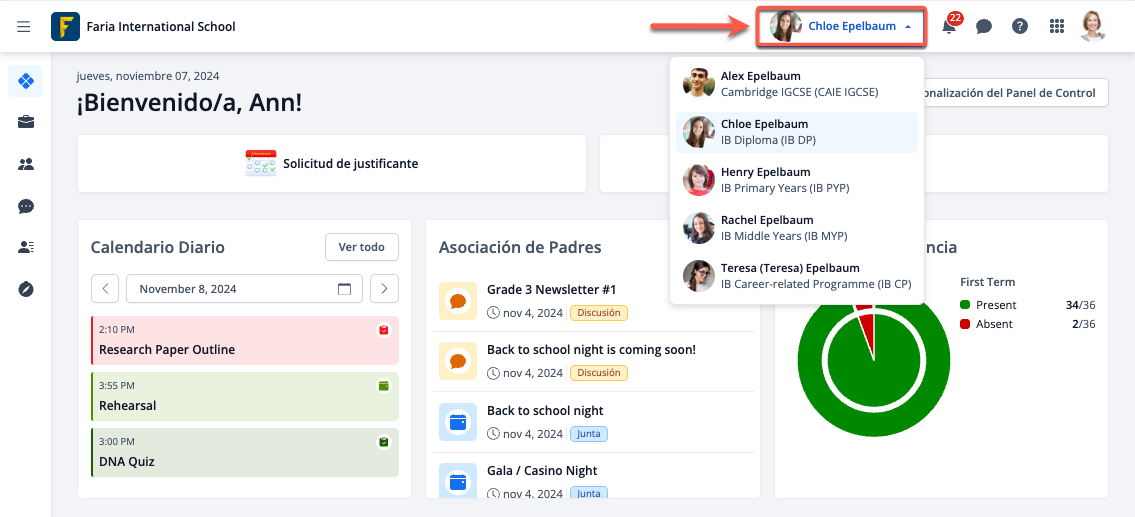Image resolution: width=1135 pixels, height=517 pixels.
Task: Click the Ver todo button
Action: tap(361, 247)
